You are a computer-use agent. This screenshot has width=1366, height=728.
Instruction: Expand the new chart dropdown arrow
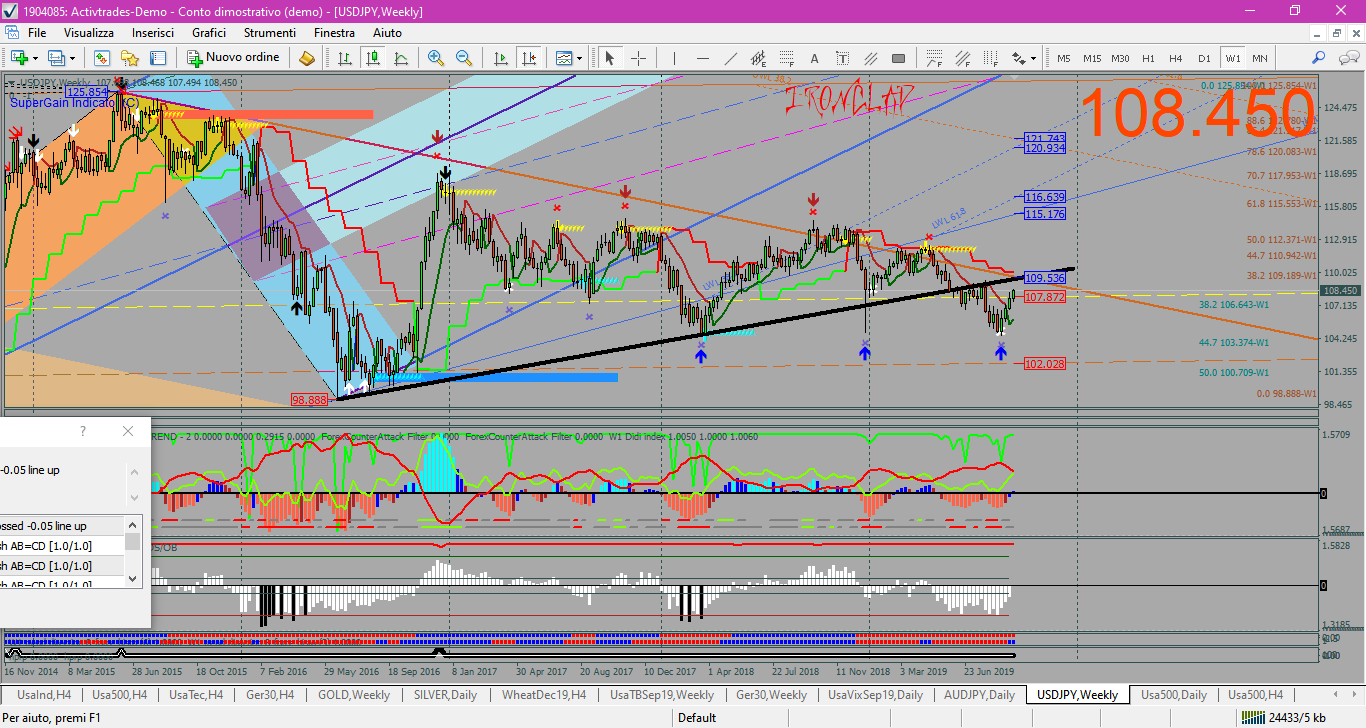tap(36, 58)
